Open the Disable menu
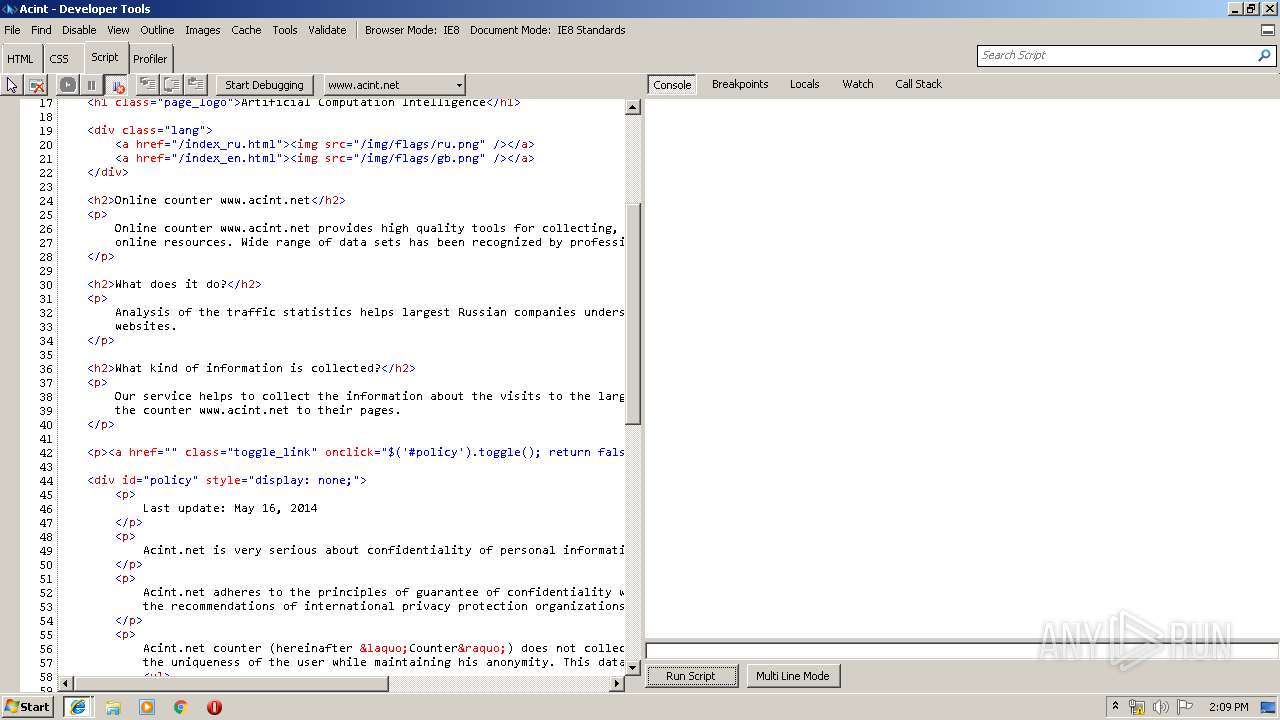Screen dimensions: 1280x720 pos(79,30)
